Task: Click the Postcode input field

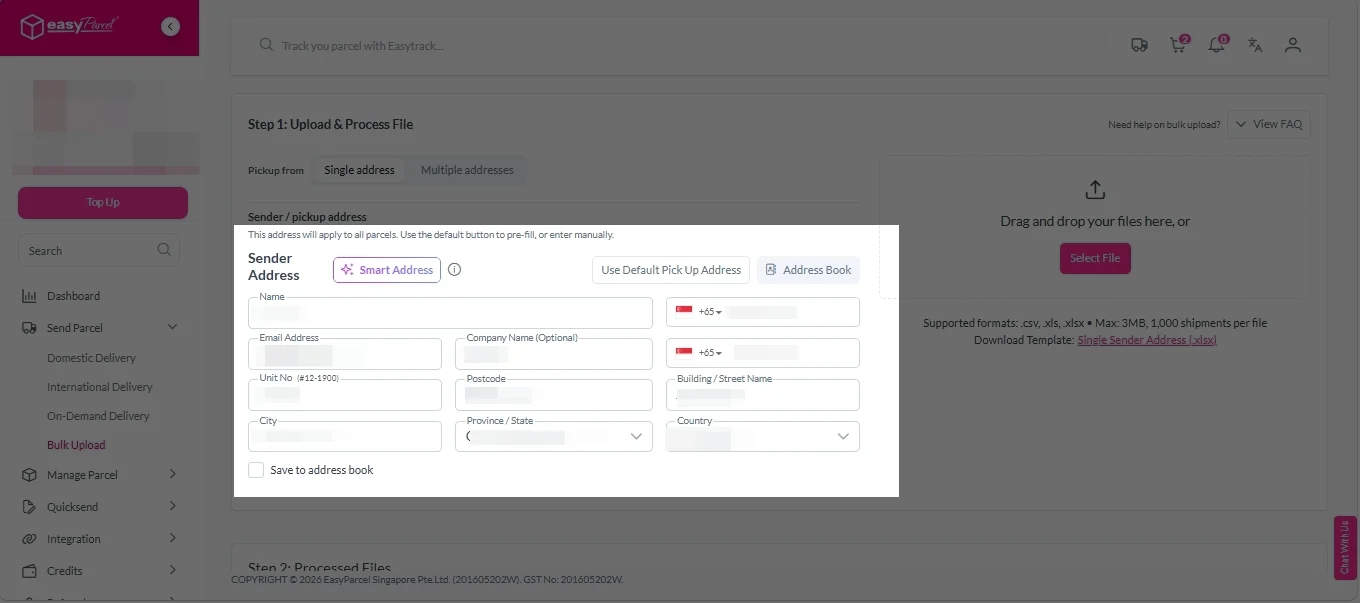Action: [553, 395]
